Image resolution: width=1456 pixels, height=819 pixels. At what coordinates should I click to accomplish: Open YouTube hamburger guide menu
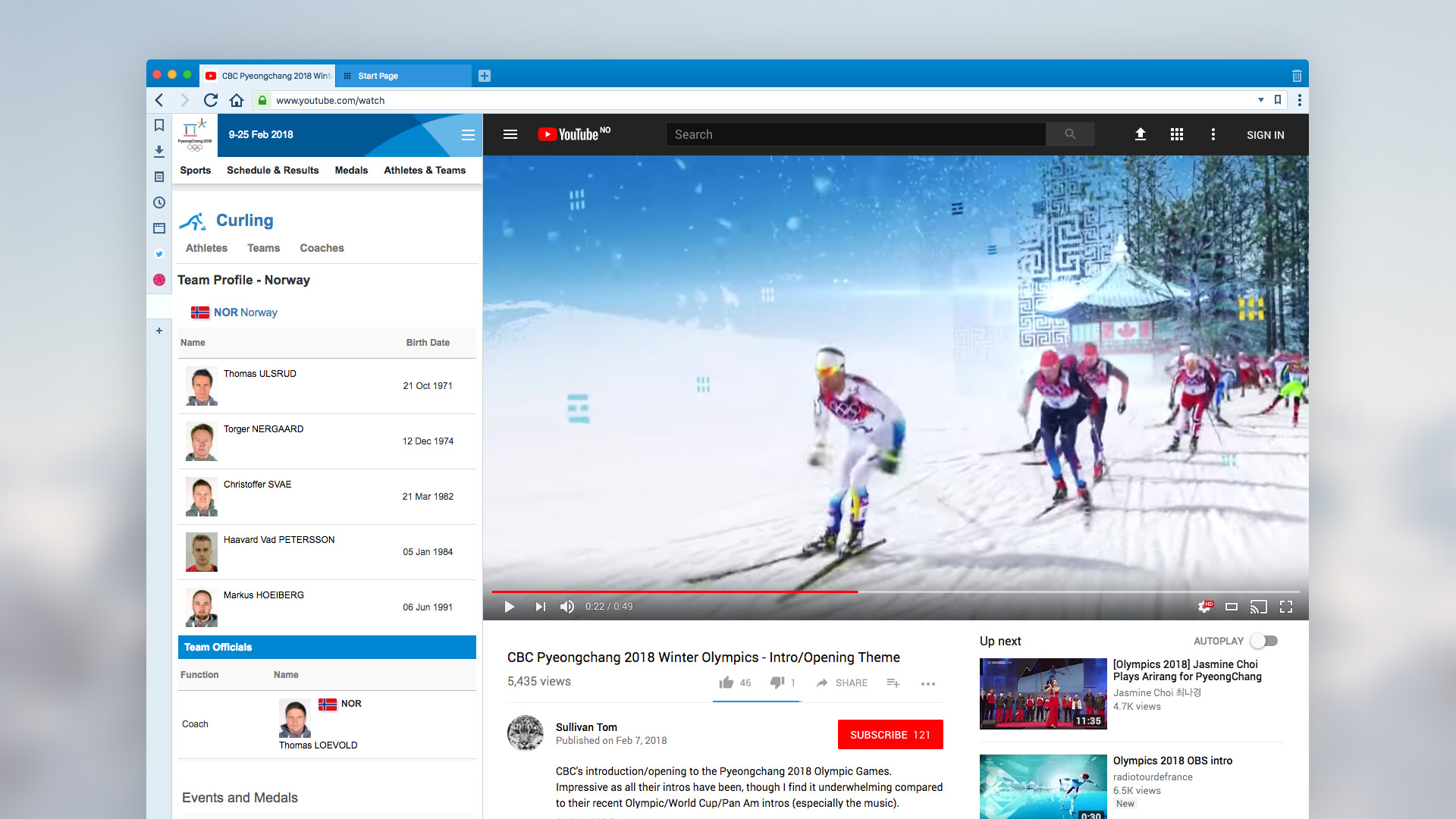tap(510, 134)
